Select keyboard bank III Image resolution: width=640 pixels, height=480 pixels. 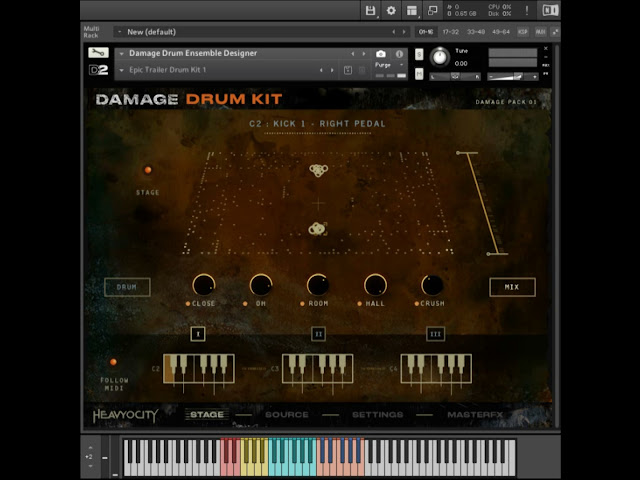point(435,334)
